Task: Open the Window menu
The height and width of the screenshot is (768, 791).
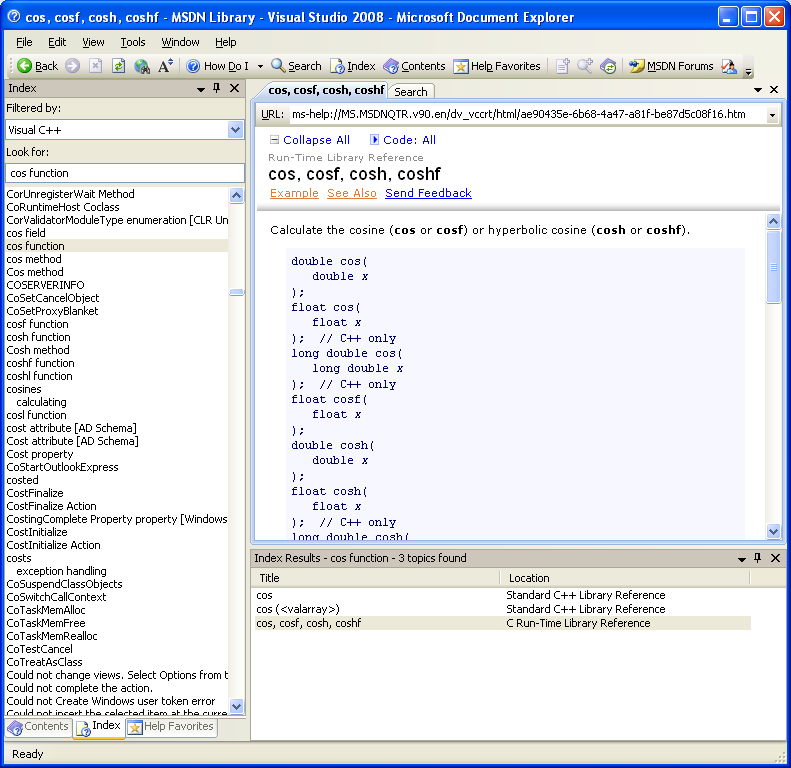Action: (x=180, y=42)
